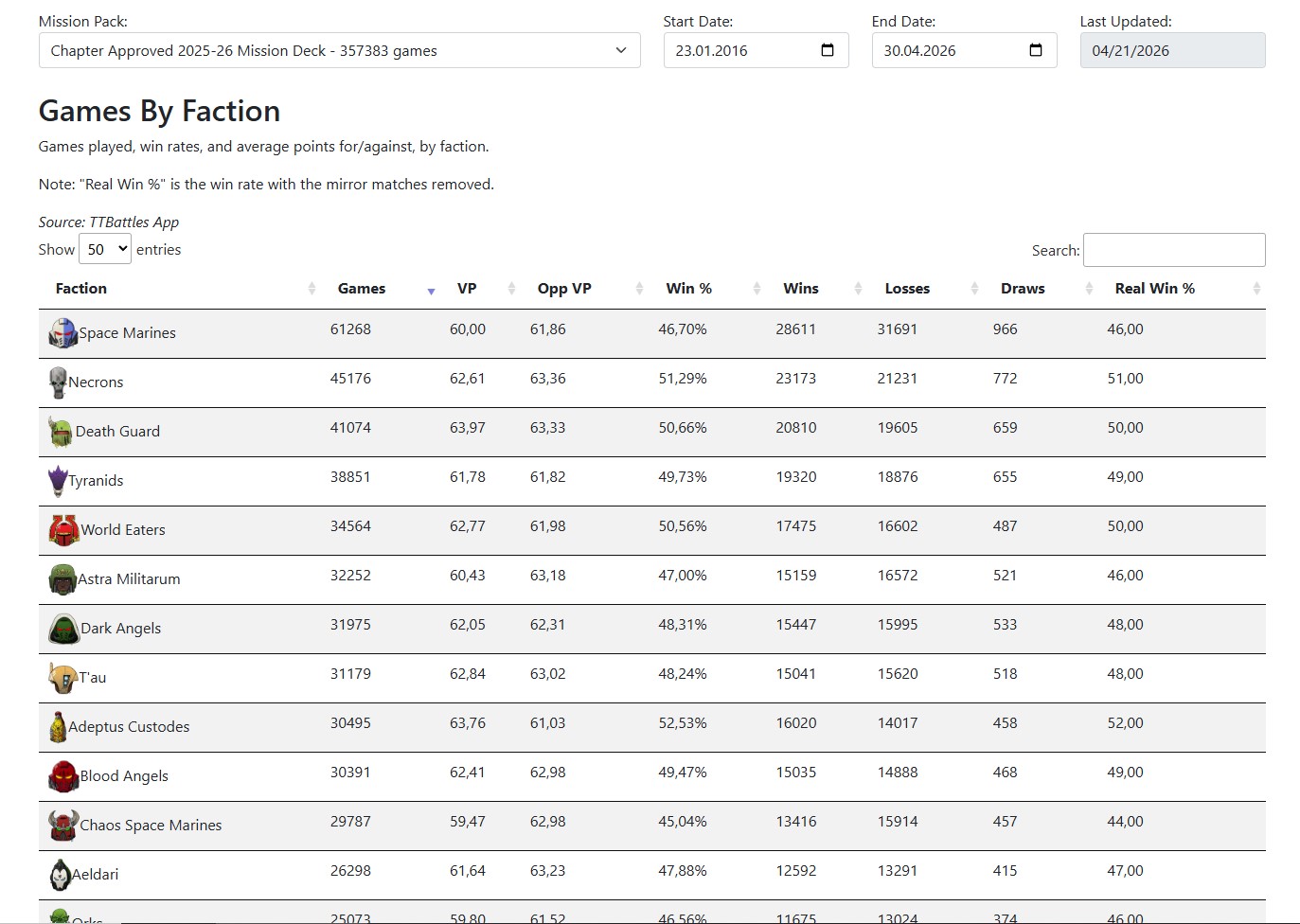Open the End Date calendar picker icon
Viewport: 1300px width, 924px height.
point(1036,50)
